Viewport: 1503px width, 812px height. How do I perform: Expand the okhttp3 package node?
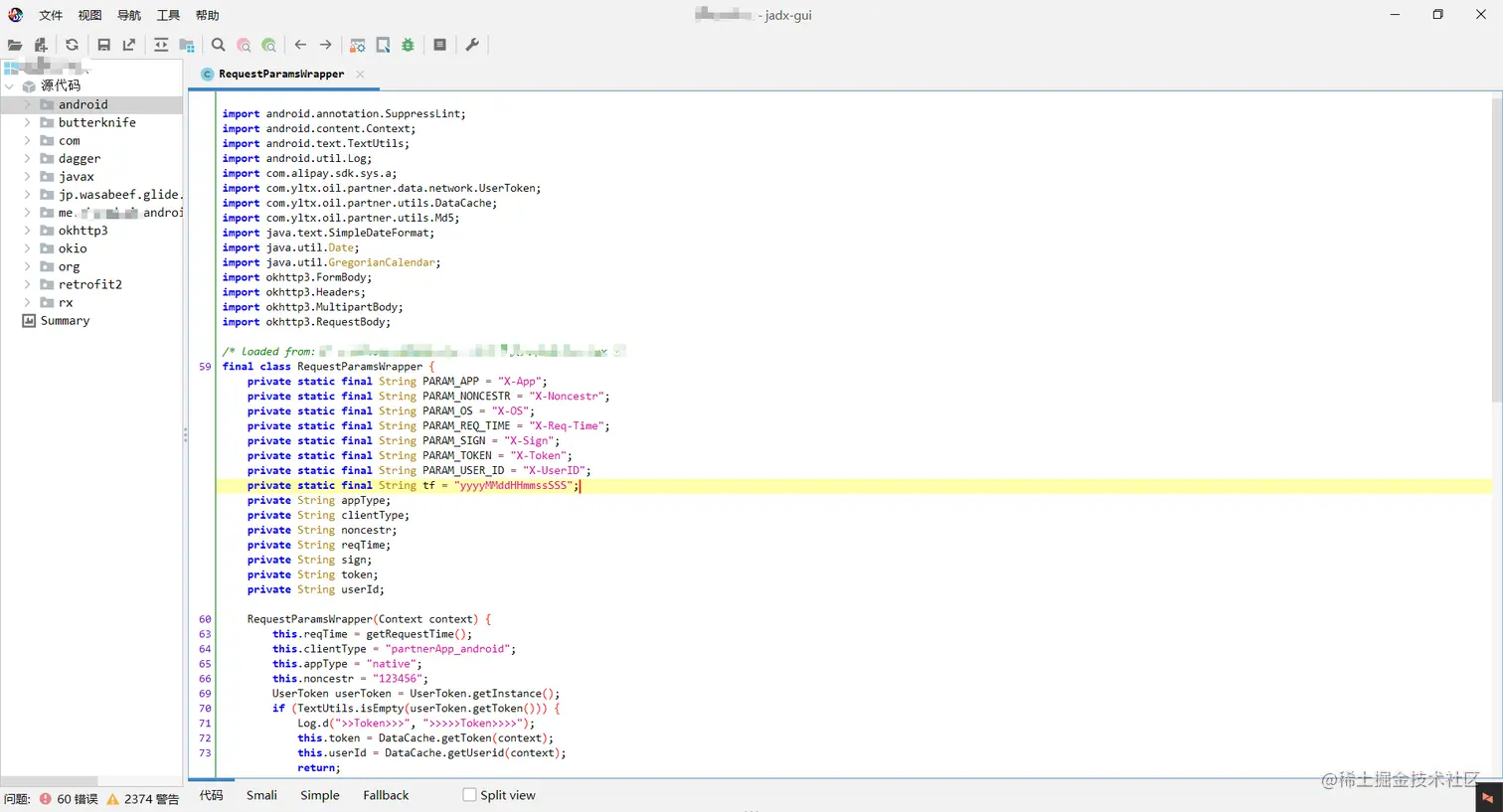pos(27,231)
